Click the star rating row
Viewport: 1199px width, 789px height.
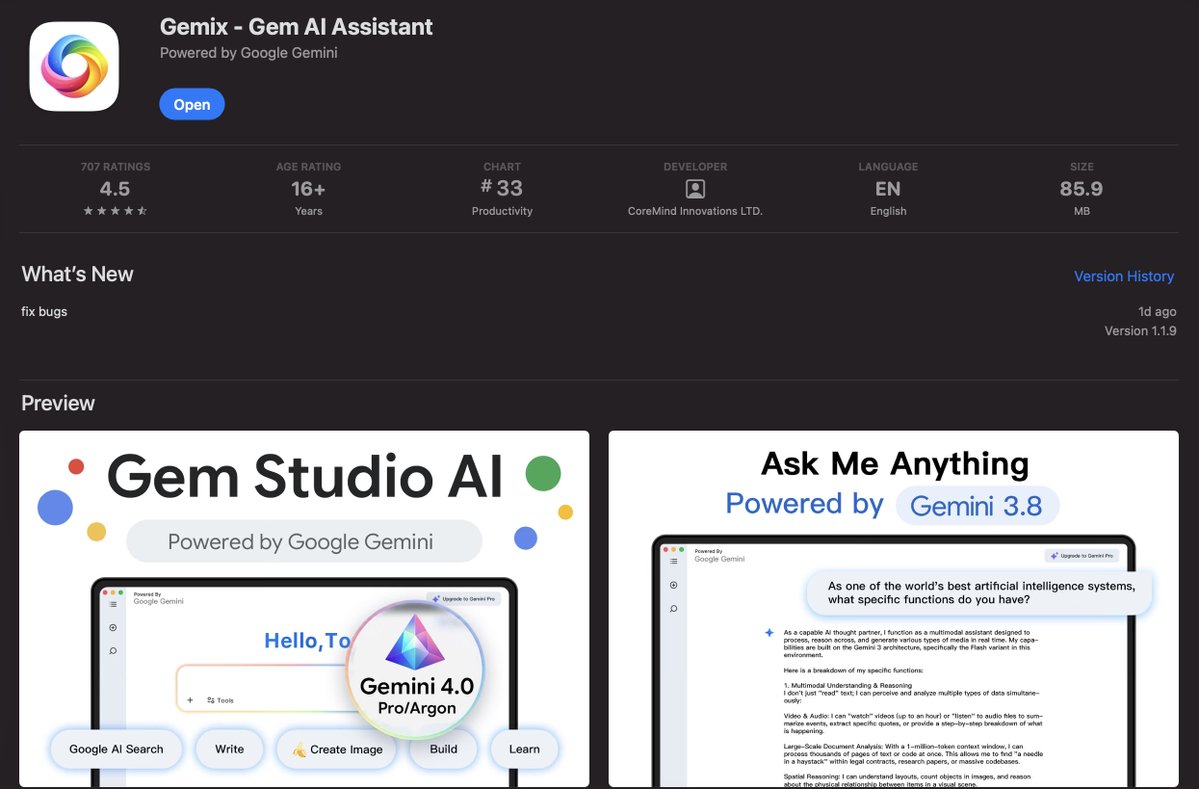tap(115, 211)
